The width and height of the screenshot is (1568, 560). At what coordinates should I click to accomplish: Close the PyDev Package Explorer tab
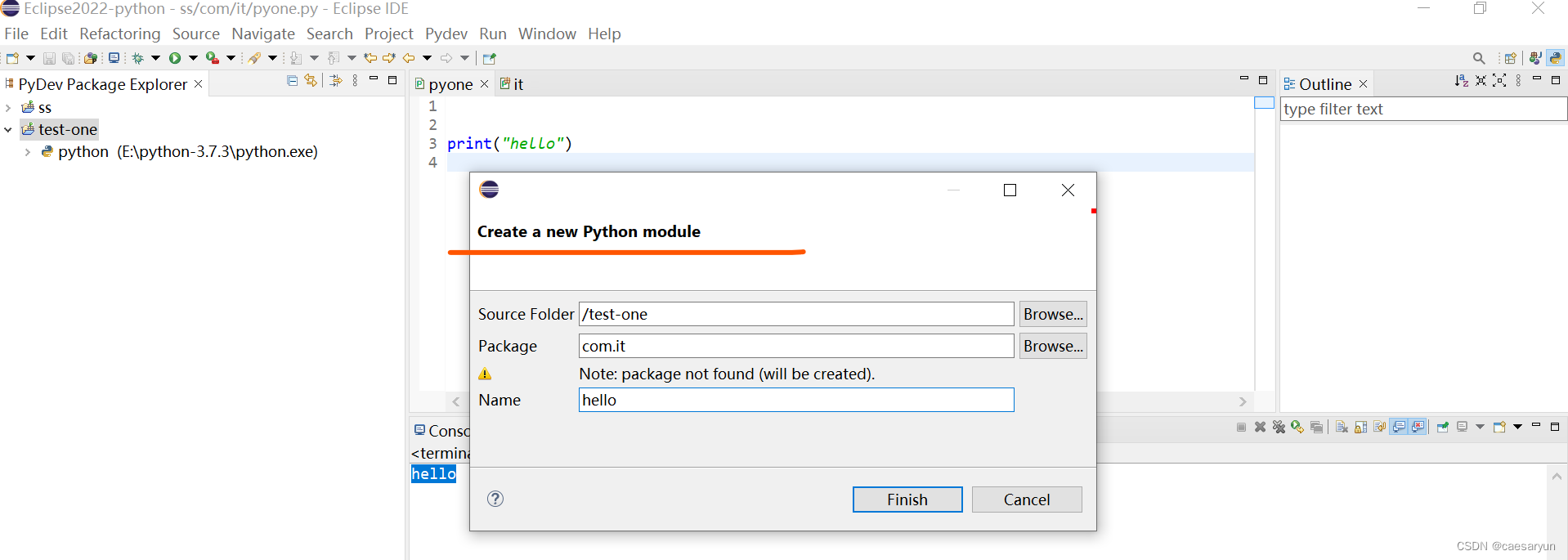point(199,84)
